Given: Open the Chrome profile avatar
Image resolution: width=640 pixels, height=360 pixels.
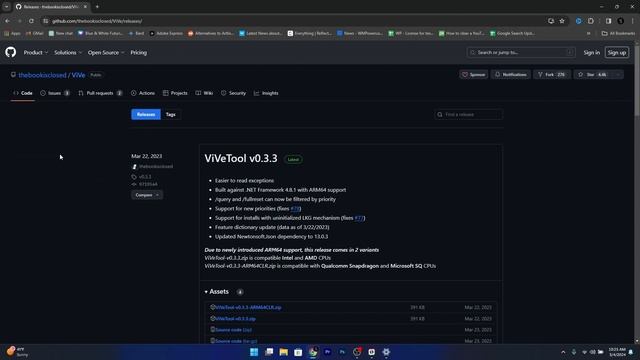Looking at the screenshot, I should pos(620,21).
